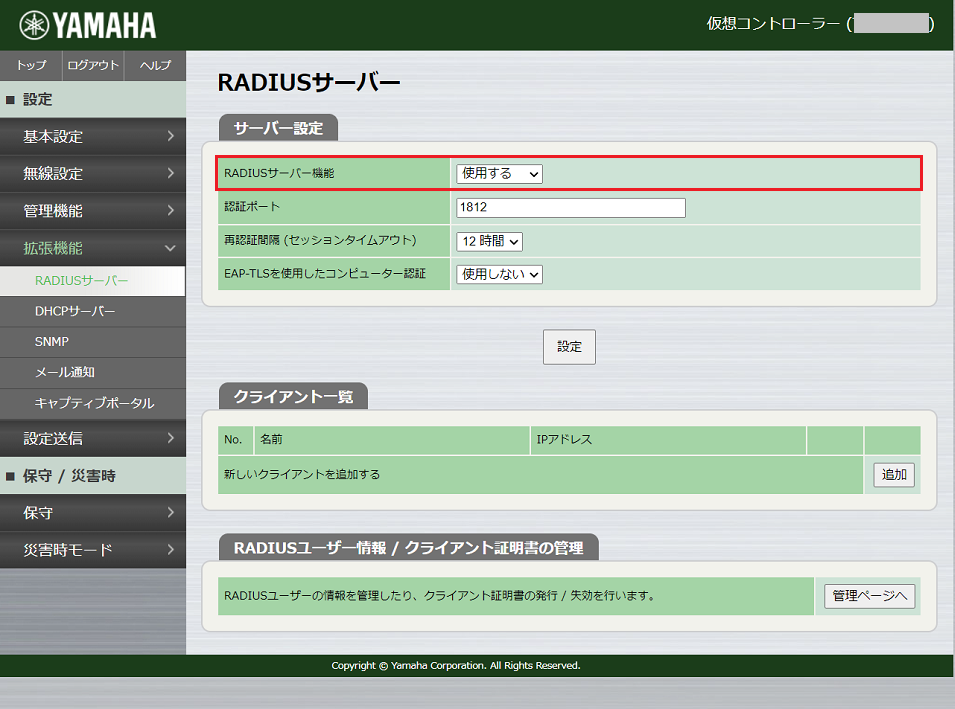Click the ログアウト button
The width and height of the screenshot is (955, 709).
[x=92, y=65]
